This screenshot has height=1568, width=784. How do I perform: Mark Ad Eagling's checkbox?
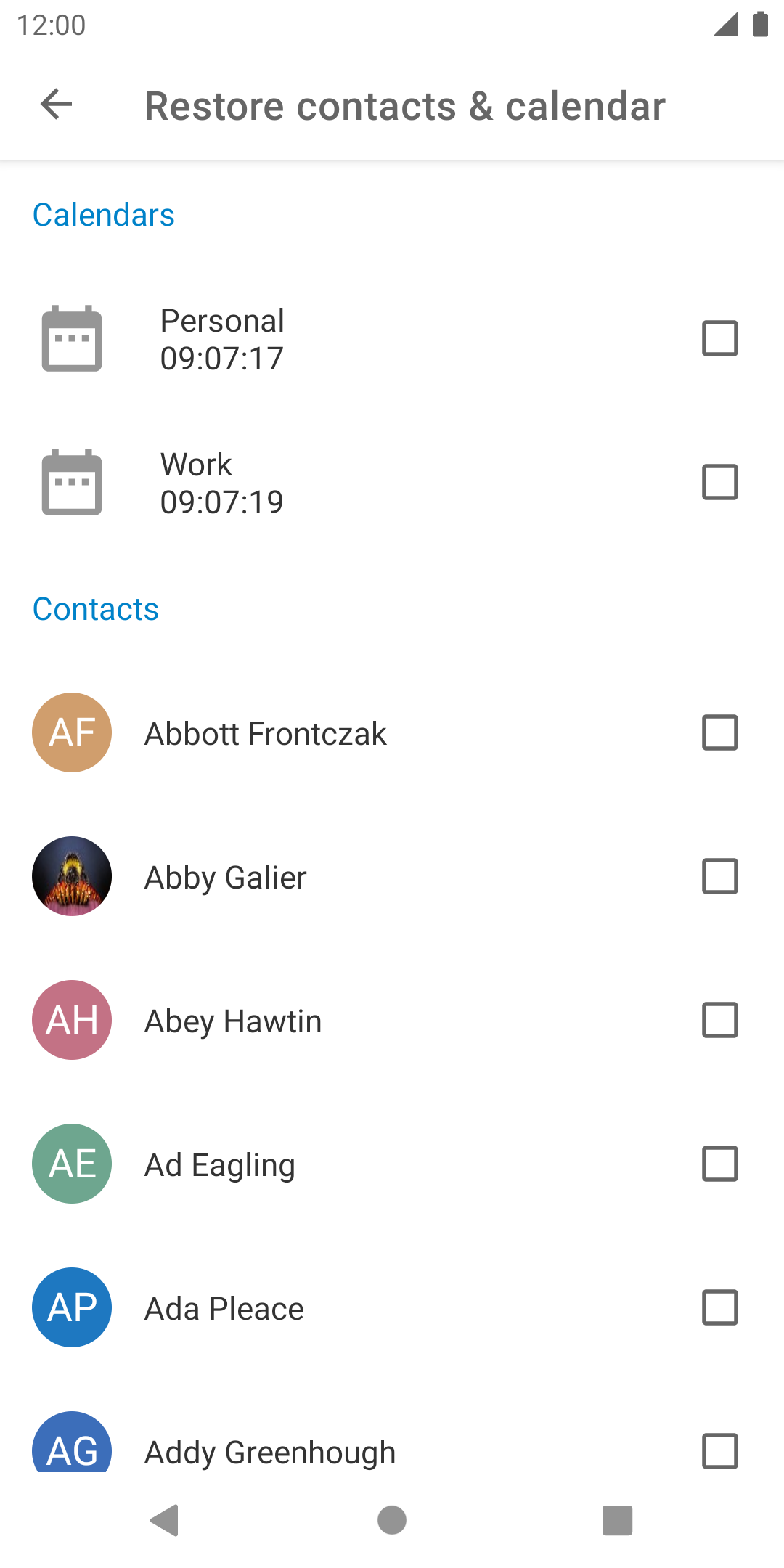point(720,1164)
